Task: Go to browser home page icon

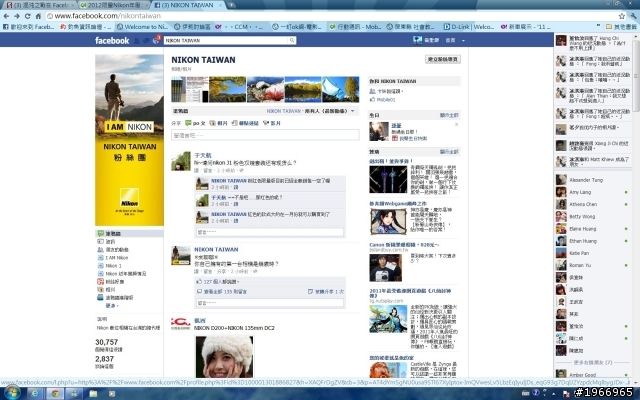Action: click(38, 16)
